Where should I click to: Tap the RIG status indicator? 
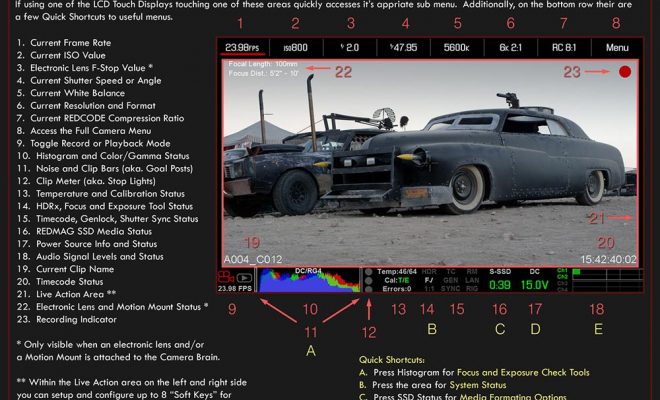pos(472,288)
